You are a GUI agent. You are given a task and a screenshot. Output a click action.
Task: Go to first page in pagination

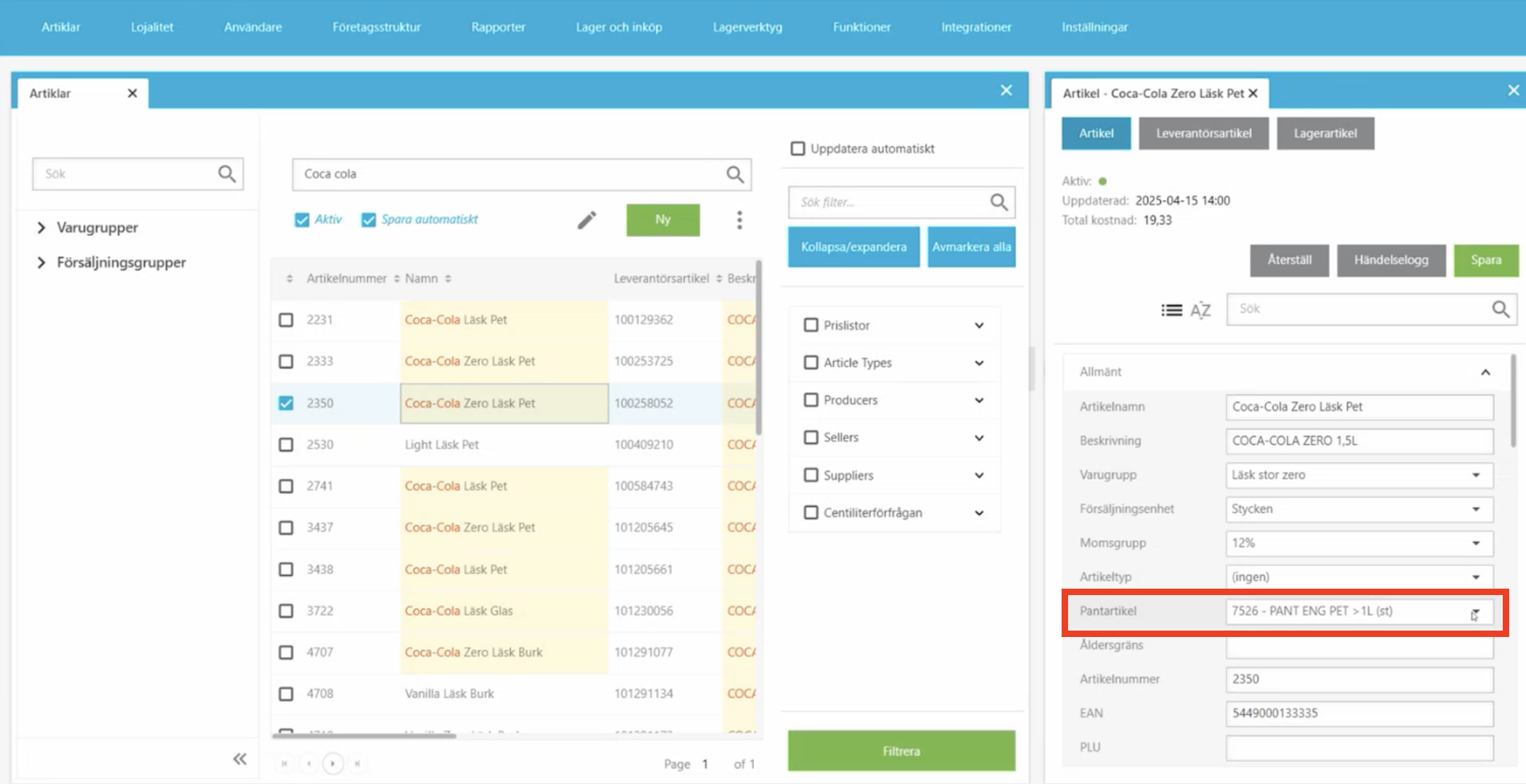pos(284,763)
